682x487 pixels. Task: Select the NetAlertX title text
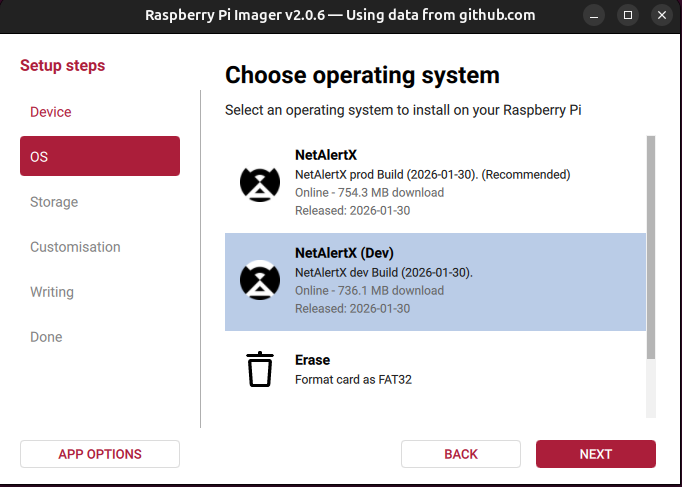coord(326,155)
